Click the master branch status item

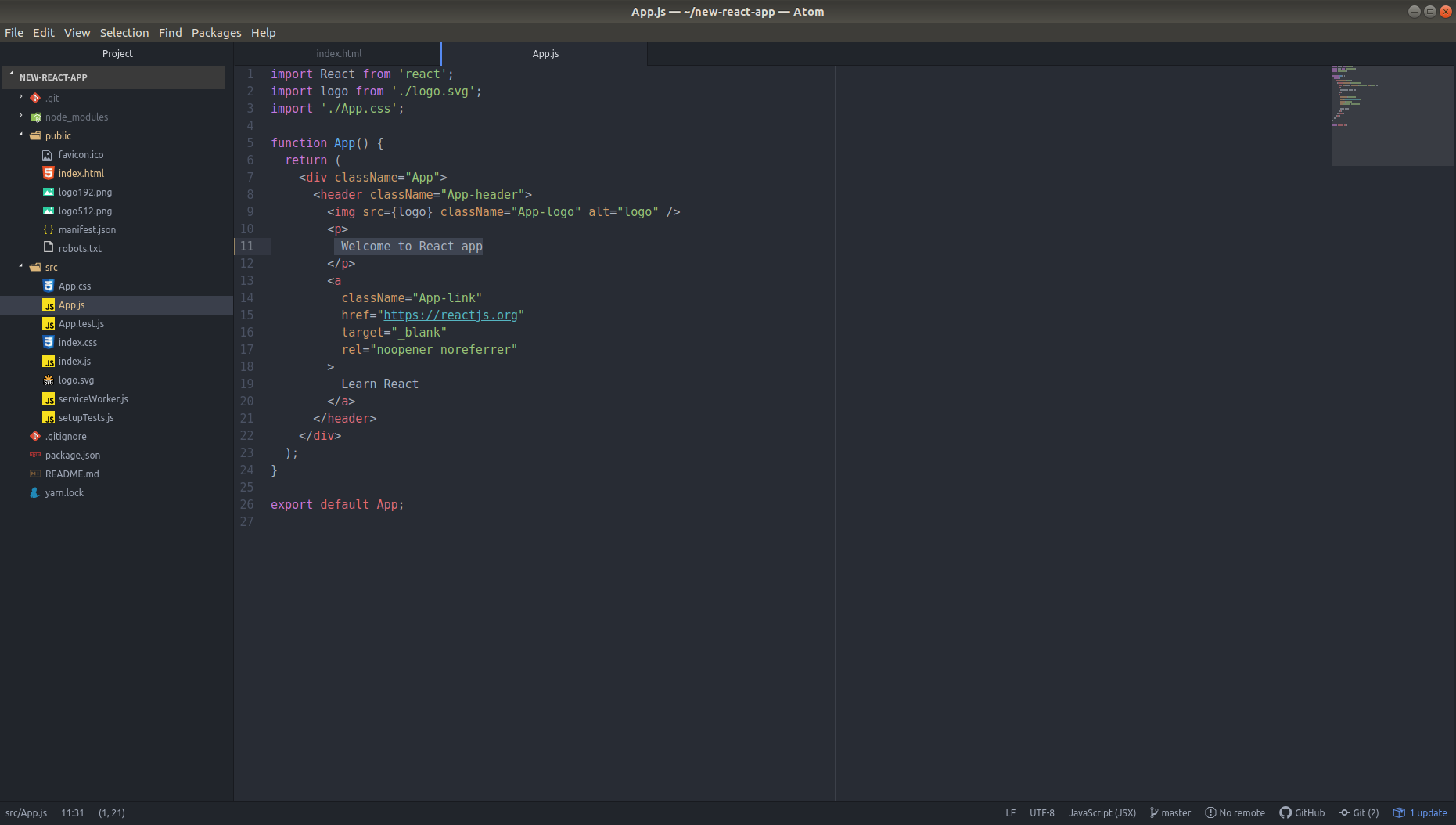[1170, 812]
